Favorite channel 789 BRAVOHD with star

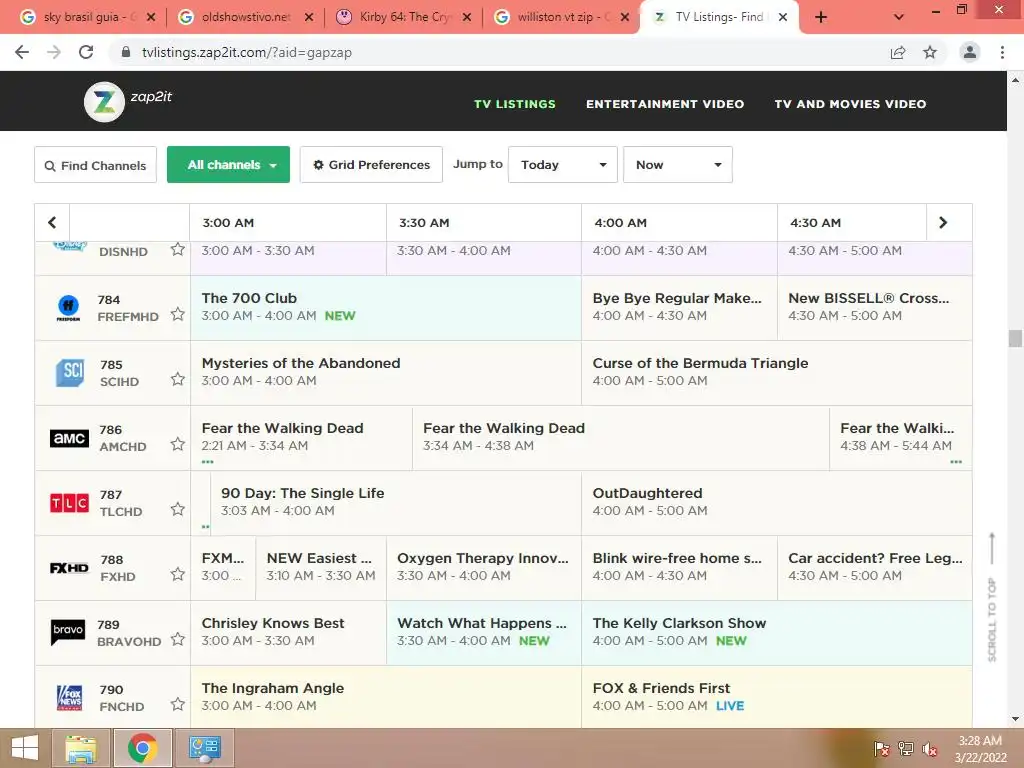(178, 639)
